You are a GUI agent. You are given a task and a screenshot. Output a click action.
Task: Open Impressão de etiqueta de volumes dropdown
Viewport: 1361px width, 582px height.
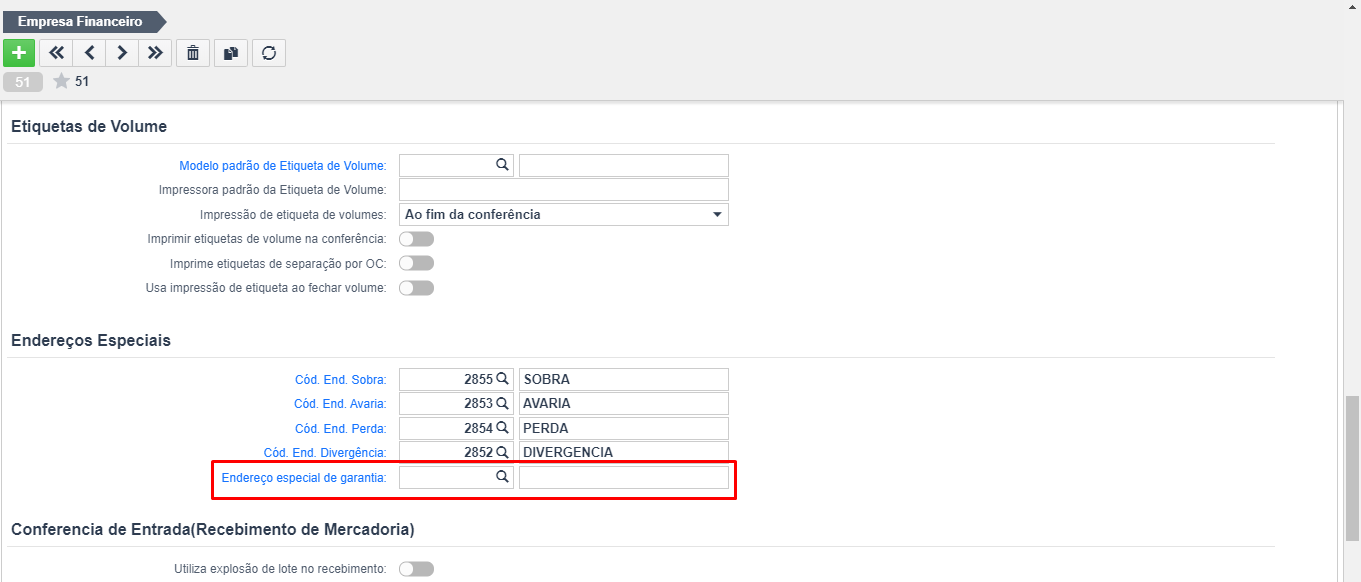click(x=564, y=214)
